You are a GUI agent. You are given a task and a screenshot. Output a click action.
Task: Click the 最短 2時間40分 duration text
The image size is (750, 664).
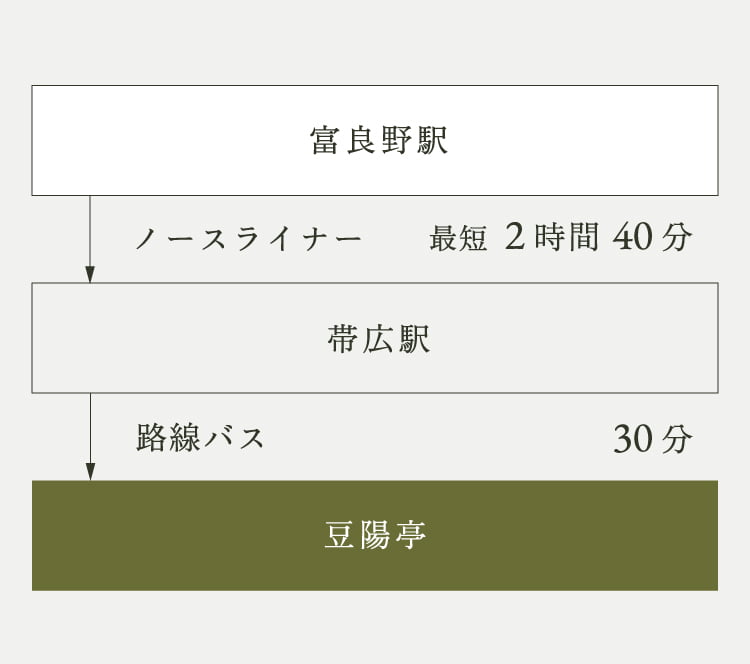[561, 237]
